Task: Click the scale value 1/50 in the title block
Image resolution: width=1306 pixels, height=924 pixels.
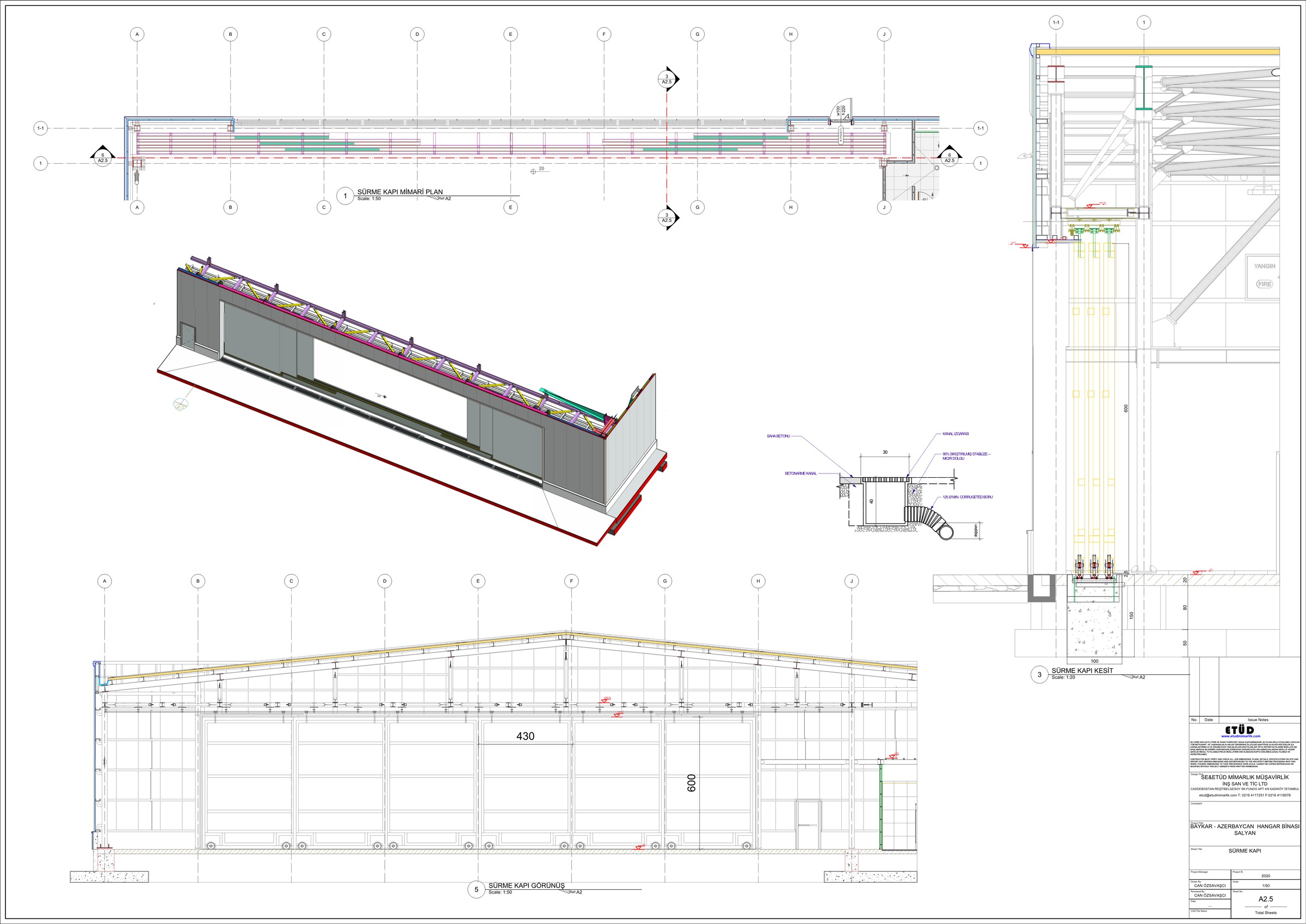Action: (x=1265, y=885)
